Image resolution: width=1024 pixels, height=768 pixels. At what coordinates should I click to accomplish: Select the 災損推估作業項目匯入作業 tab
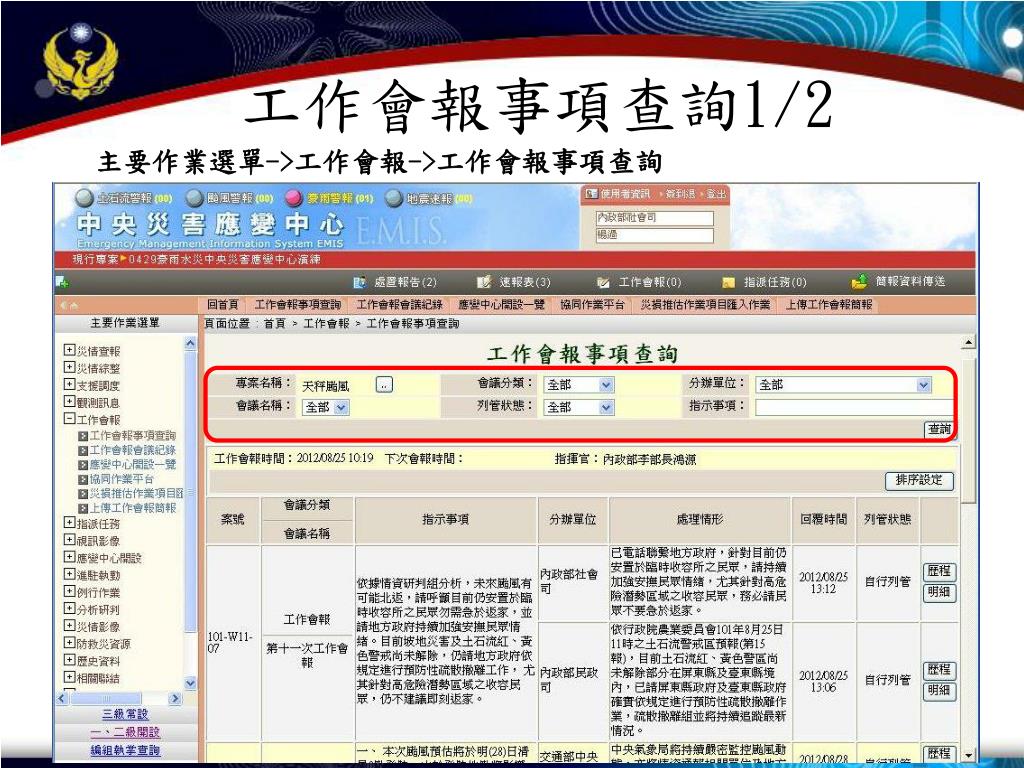[705, 304]
